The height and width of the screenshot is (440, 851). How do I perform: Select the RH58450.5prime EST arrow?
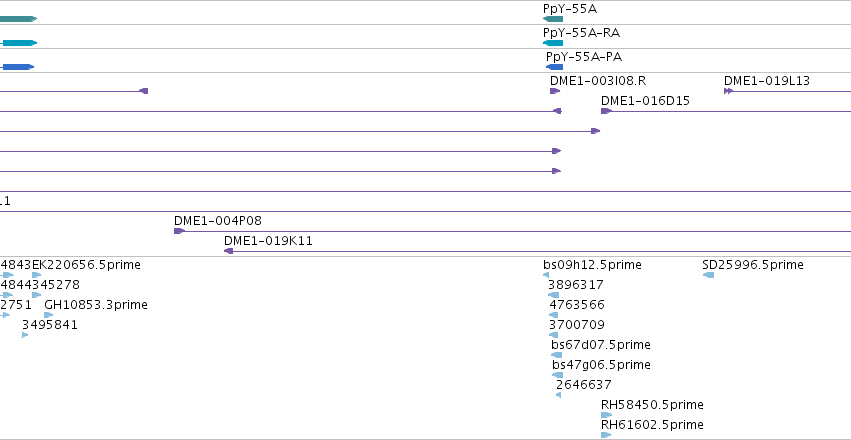(x=606, y=415)
